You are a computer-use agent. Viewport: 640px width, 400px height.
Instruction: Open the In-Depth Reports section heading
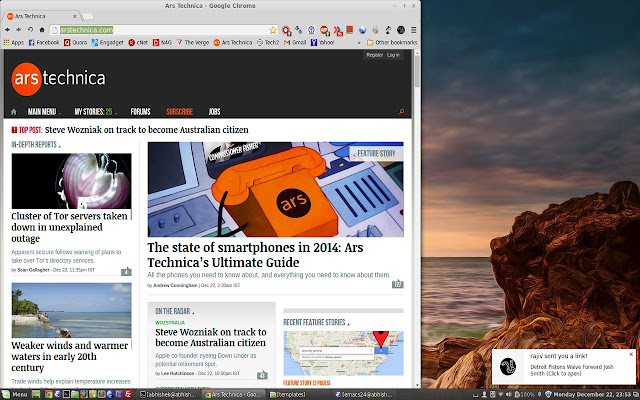(x=36, y=144)
